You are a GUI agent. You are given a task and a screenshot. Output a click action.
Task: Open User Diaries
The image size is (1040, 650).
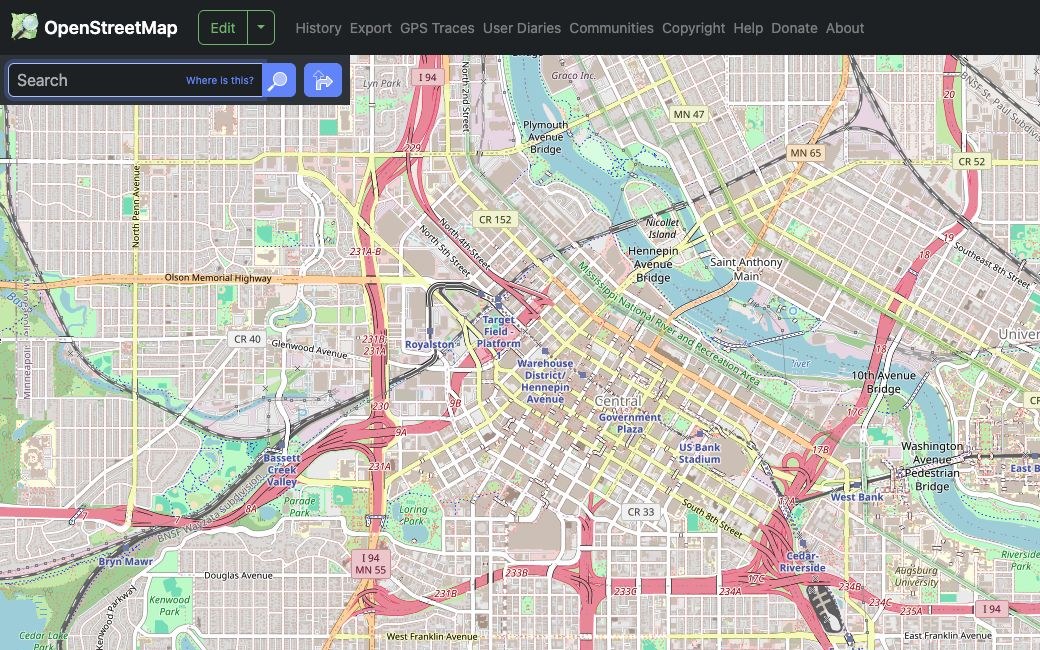[x=522, y=28]
